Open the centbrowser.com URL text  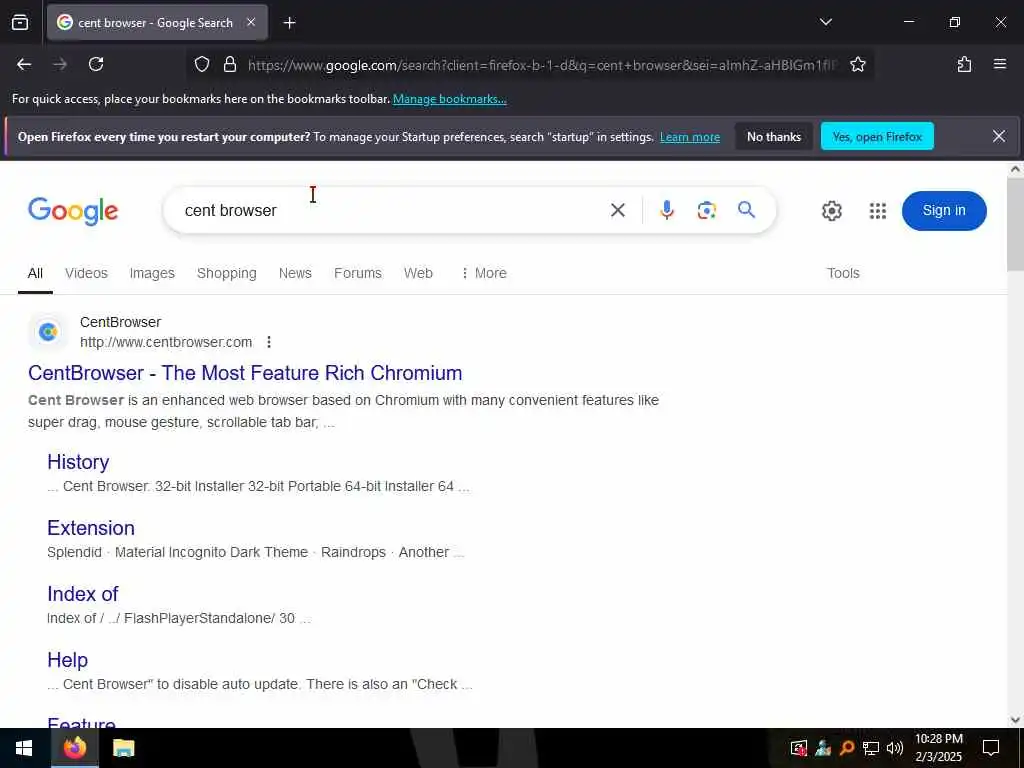coord(166,342)
